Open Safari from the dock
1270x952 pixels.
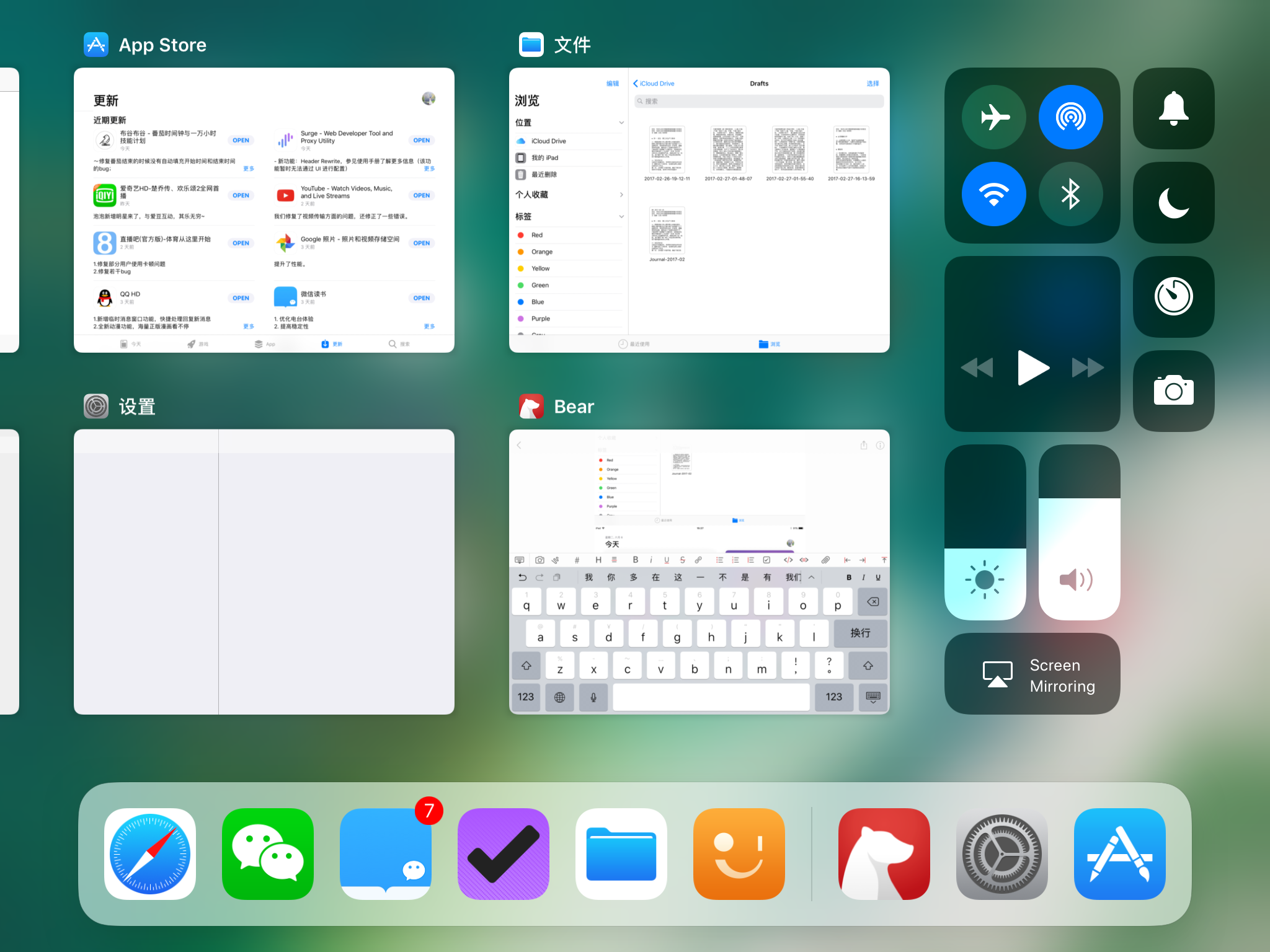(150, 854)
